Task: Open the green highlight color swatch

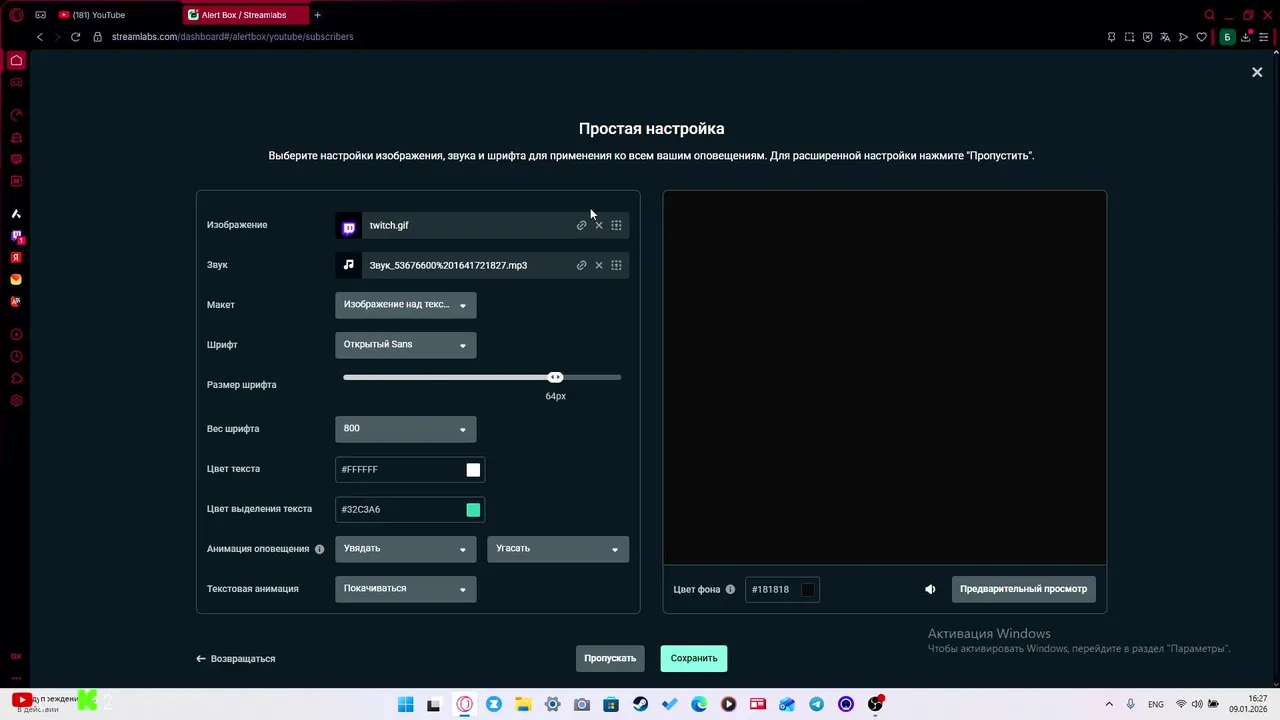Action: click(x=473, y=509)
